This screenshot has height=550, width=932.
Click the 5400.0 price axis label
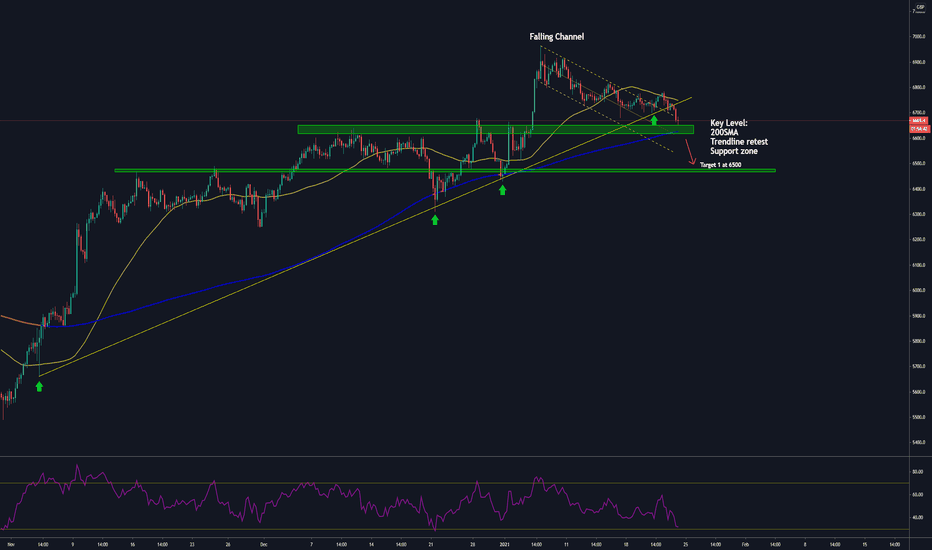(x=918, y=442)
